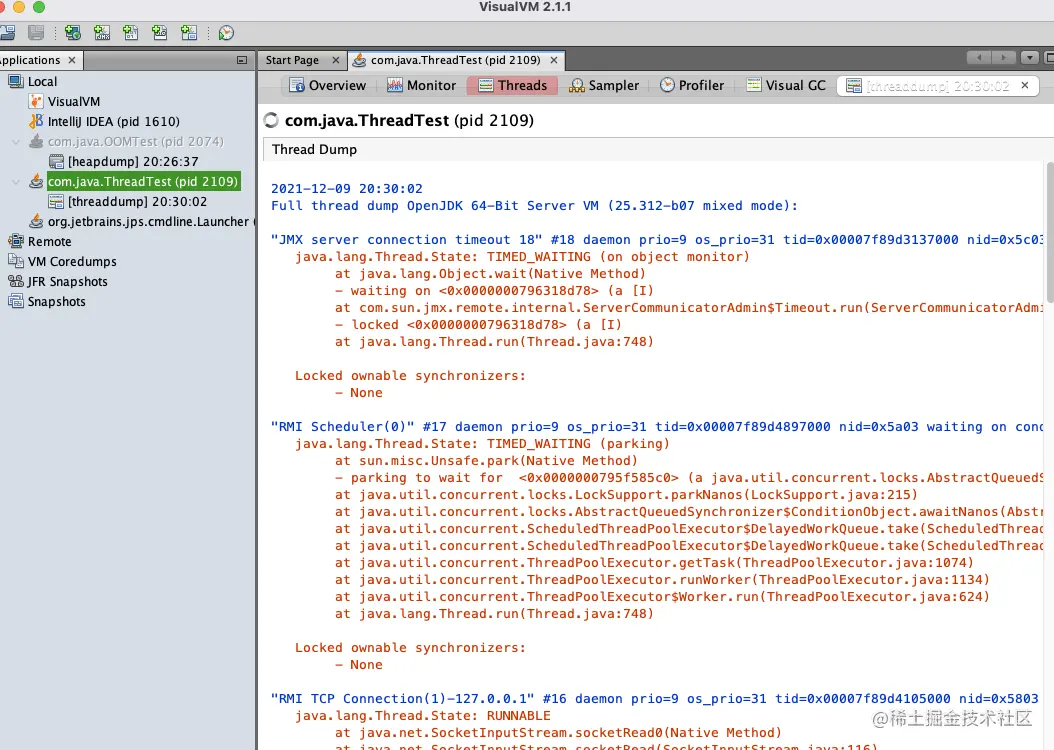This screenshot has width=1054, height=750.
Task: Open the Overview tab
Action: pos(328,85)
